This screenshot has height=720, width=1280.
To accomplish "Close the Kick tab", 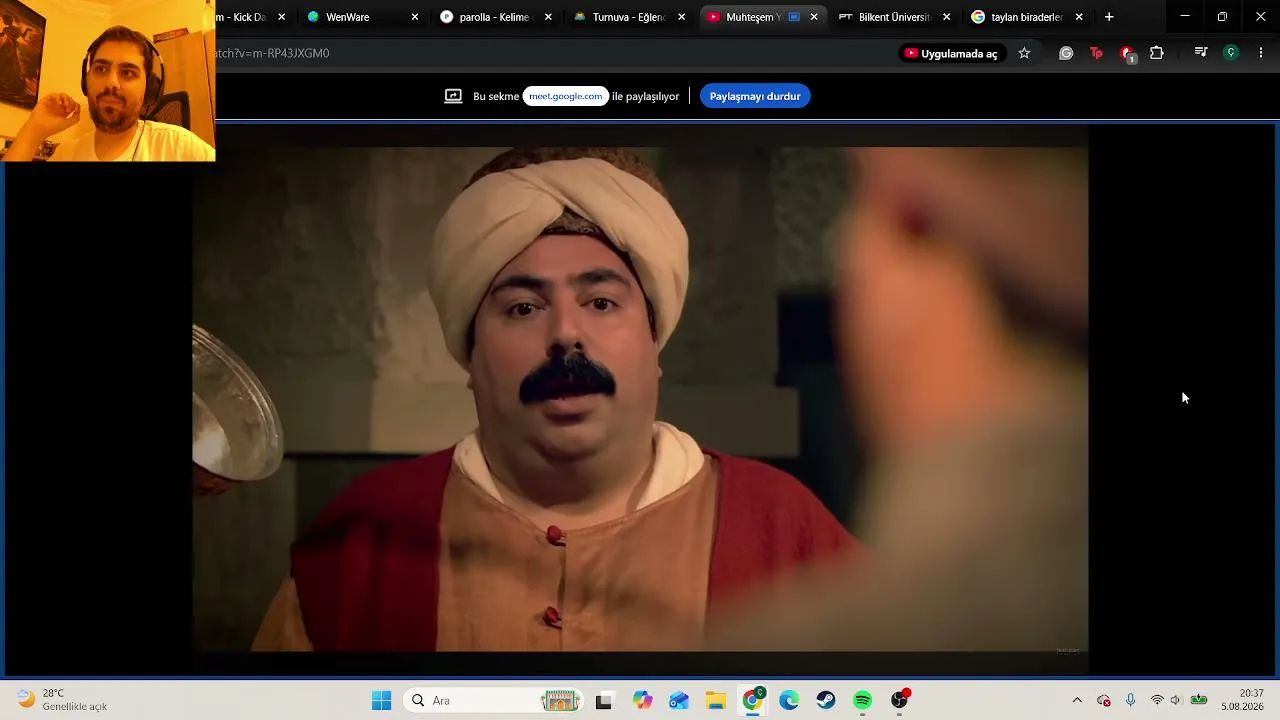I will coord(281,17).
